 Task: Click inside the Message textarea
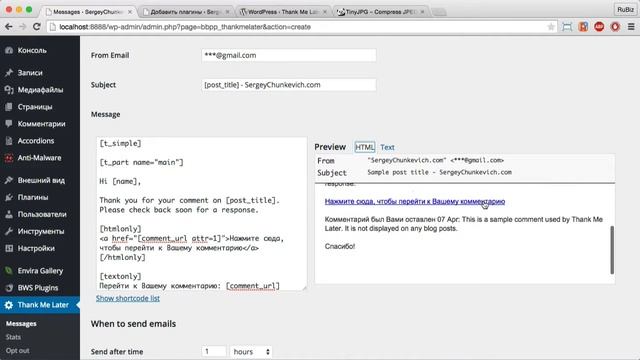[202, 213]
